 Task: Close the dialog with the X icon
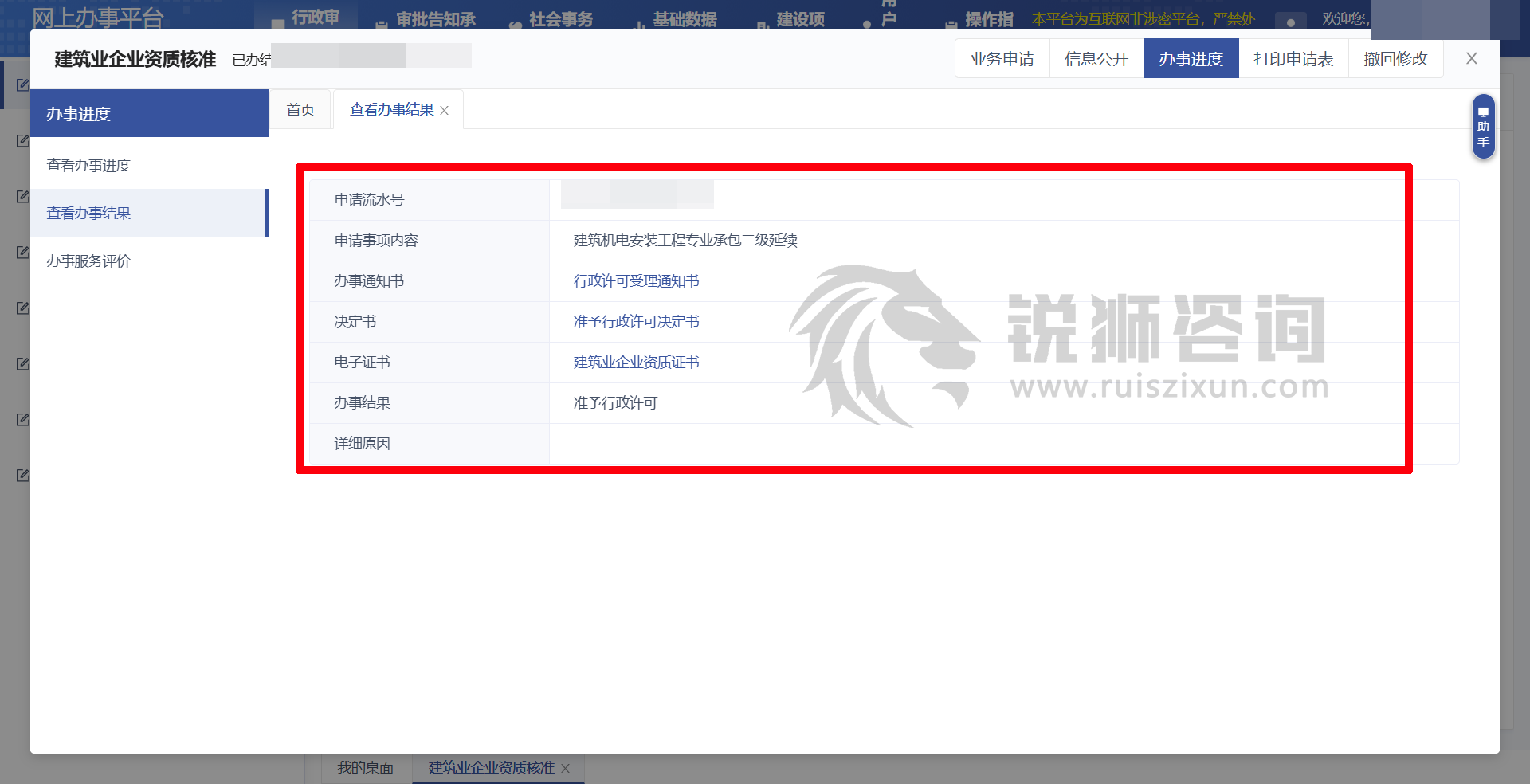[x=1472, y=58]
